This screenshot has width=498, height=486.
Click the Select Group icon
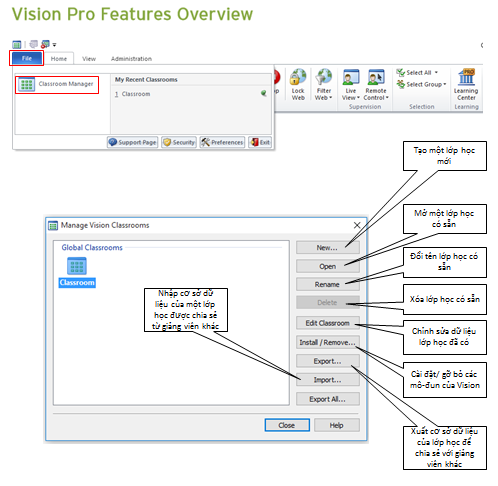(400, 84)
